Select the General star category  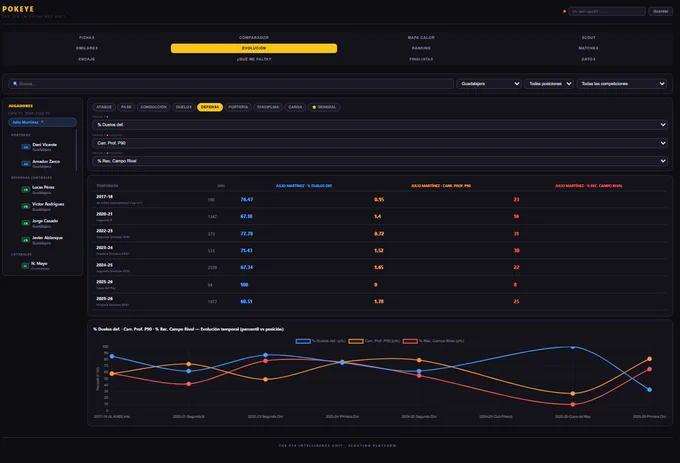pyautogui.click(x=324, y=107)
